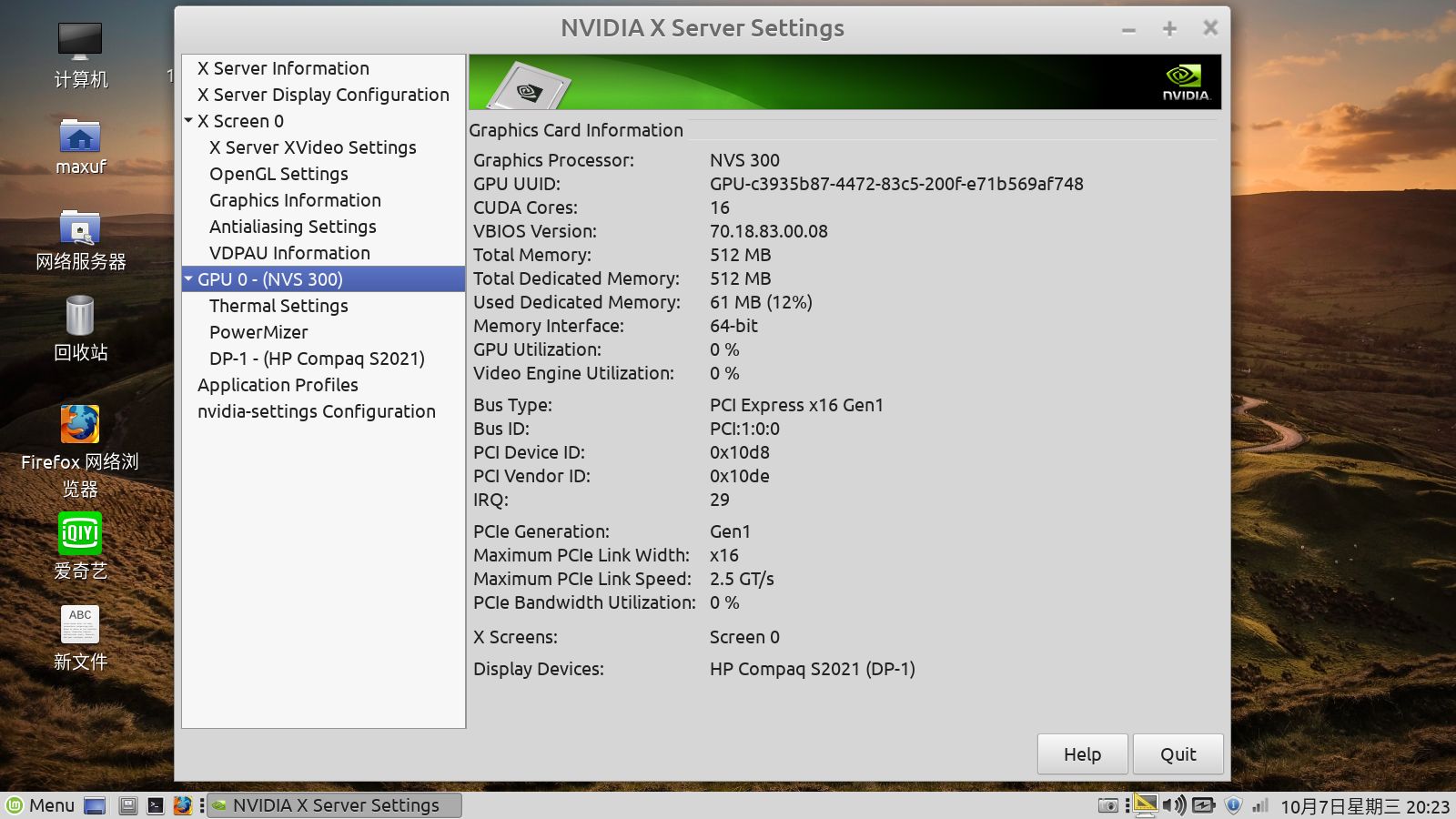The width and height of the screenshot is (1456, 819).
Task: Open the battery power manager tray icon
Action: (1203, 805)
